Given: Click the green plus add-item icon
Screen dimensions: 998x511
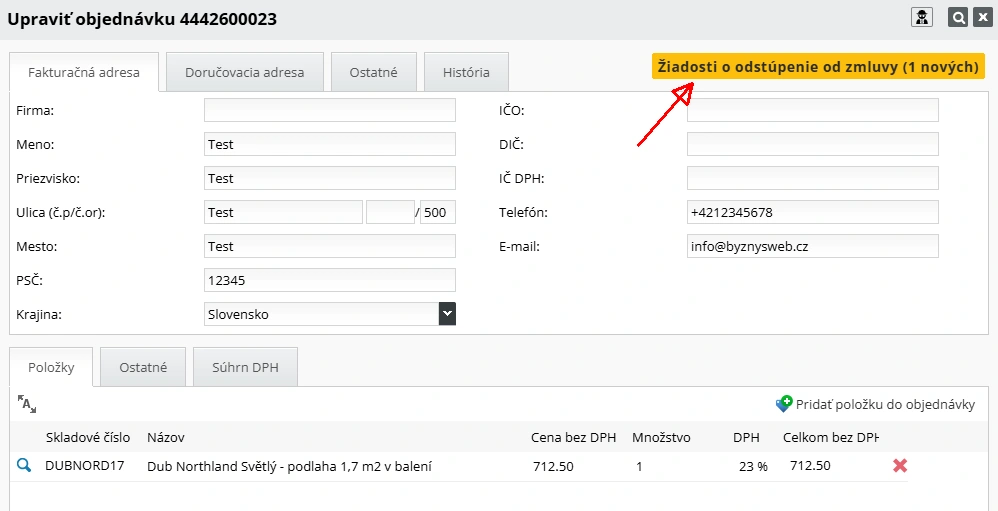Looking at the screenshot, I should (x=784, y=404).
